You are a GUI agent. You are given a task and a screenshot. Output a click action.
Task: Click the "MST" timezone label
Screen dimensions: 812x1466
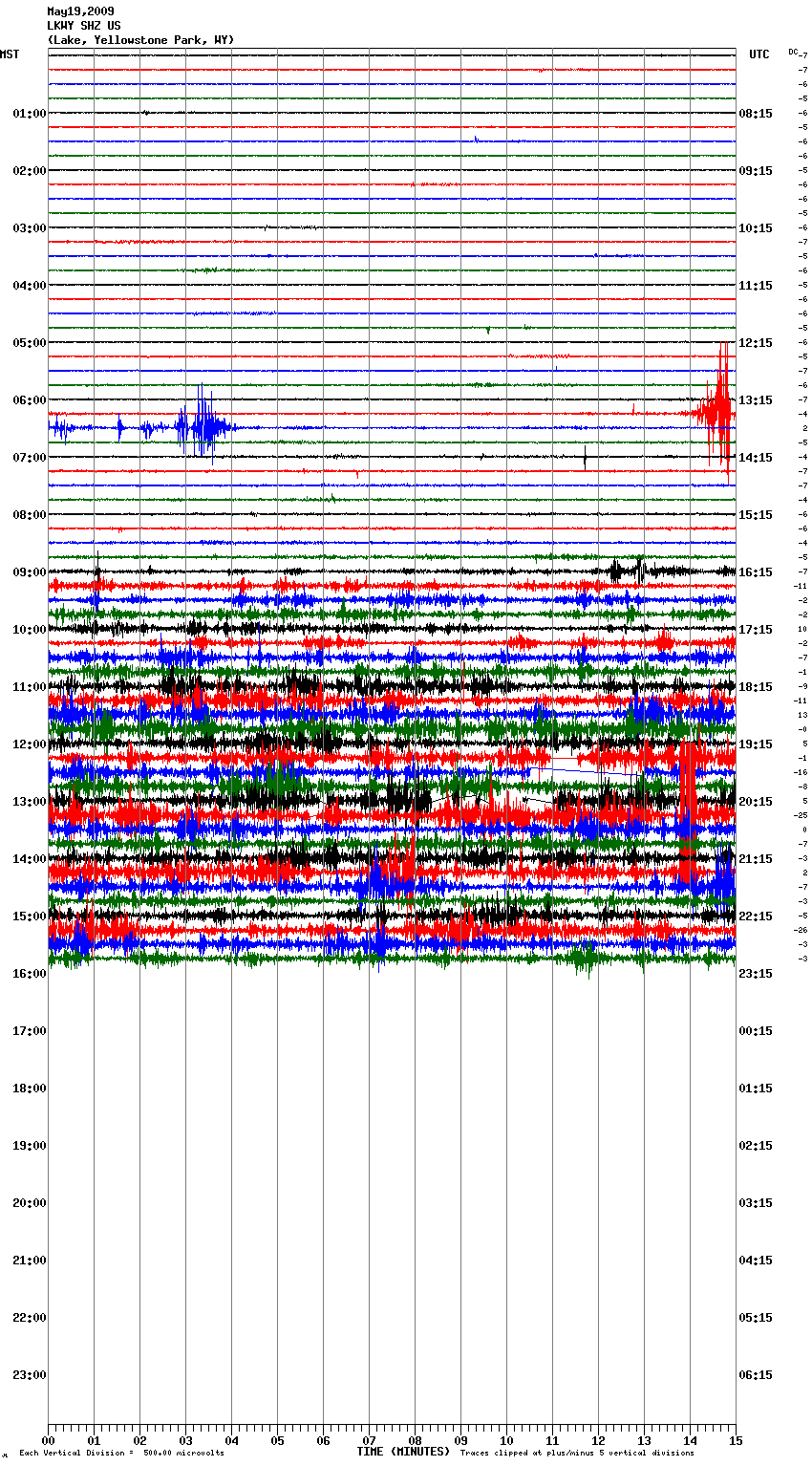pyautogui.click(x=10, y=54)
